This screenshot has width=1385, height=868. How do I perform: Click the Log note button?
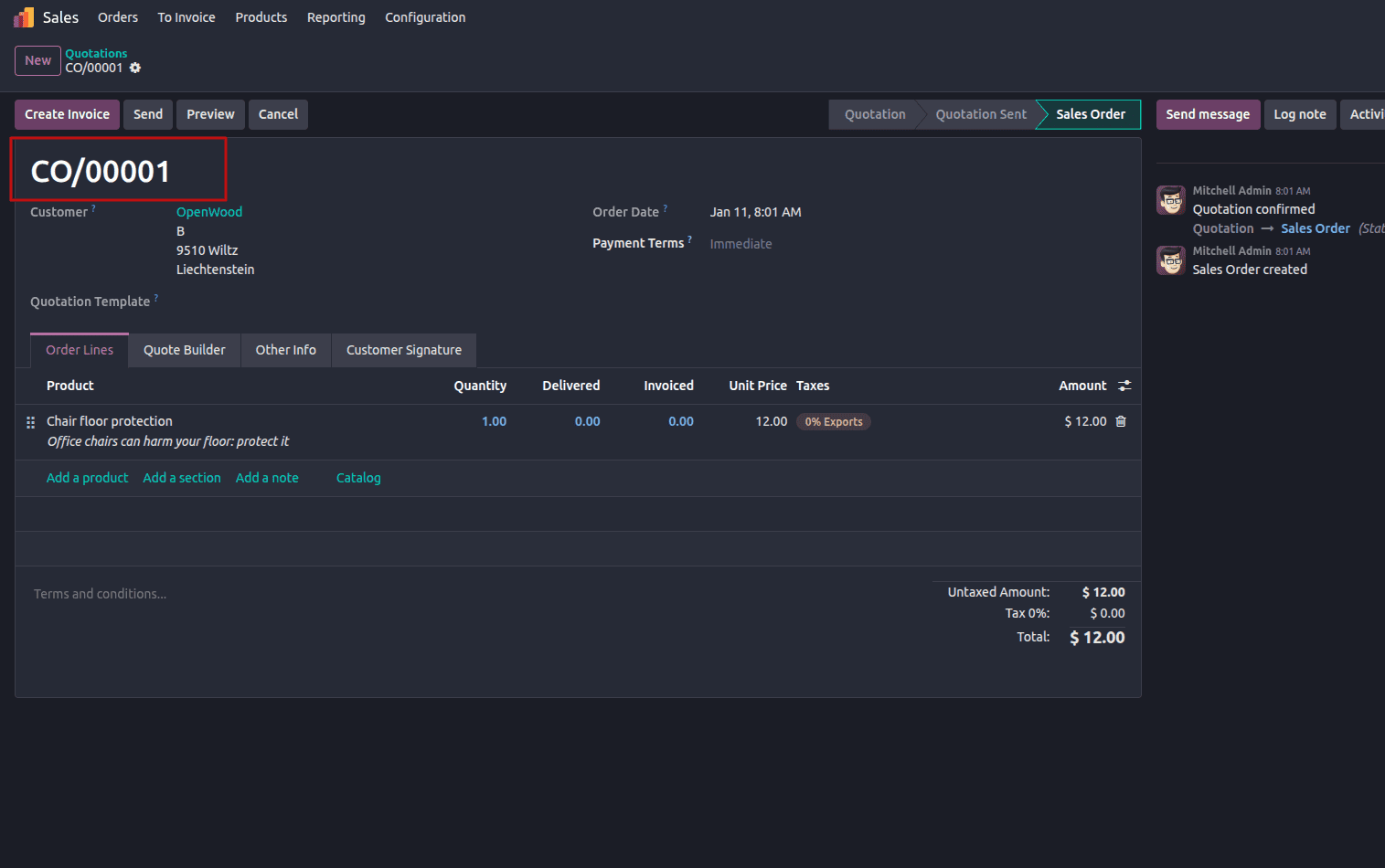pyautogui.click(x=1300, y=114)
